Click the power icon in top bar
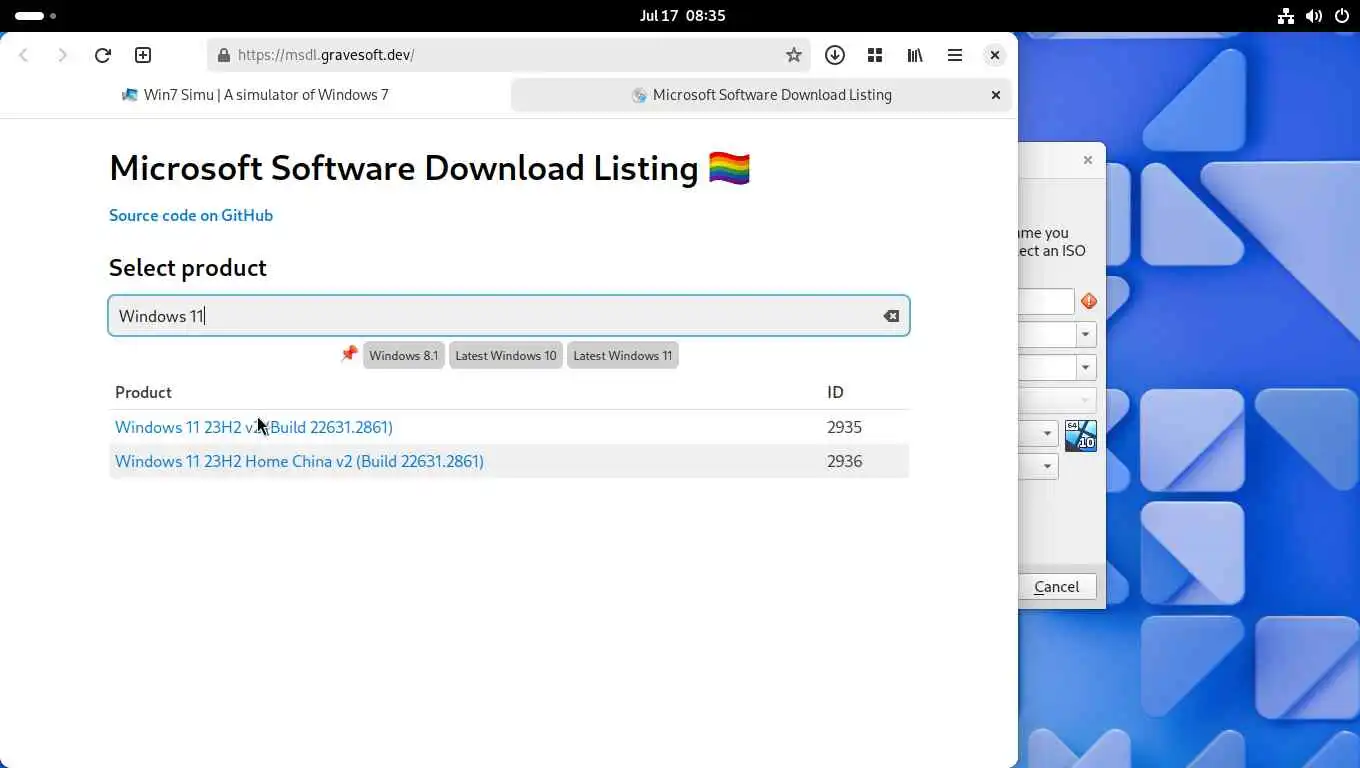Viewport: 1360px width, 768px height. click(1341, 16)
